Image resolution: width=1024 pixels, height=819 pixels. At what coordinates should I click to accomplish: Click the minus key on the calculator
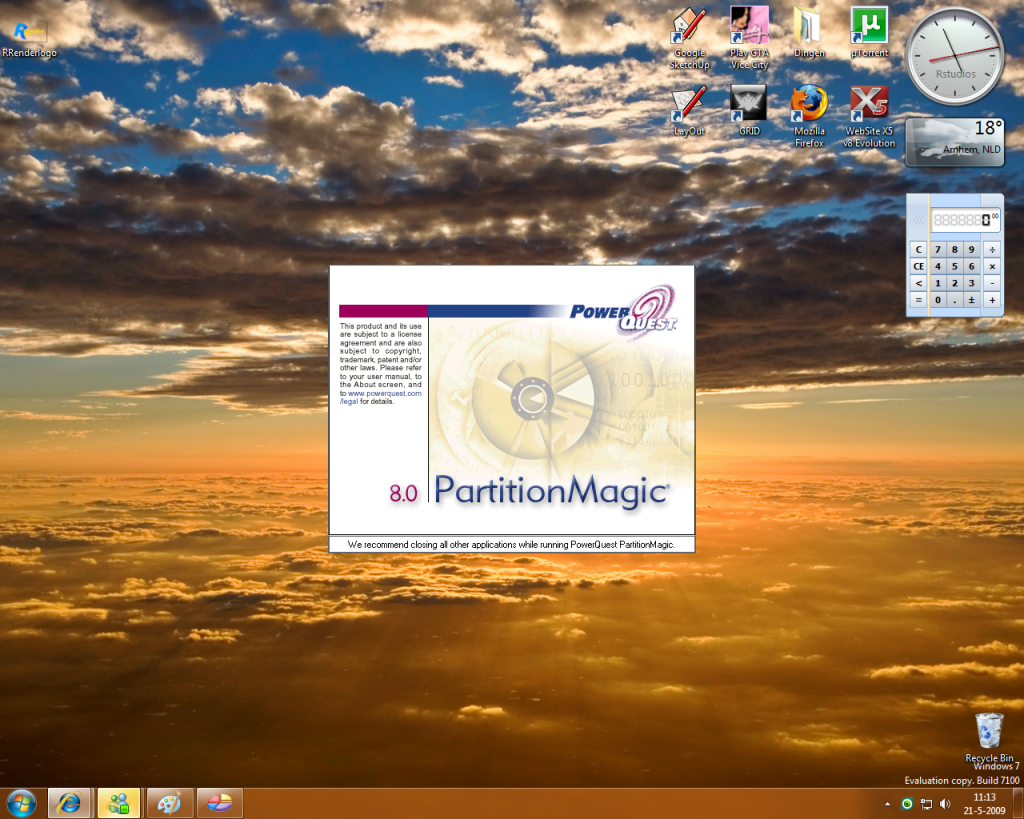[x=992, y=283]
